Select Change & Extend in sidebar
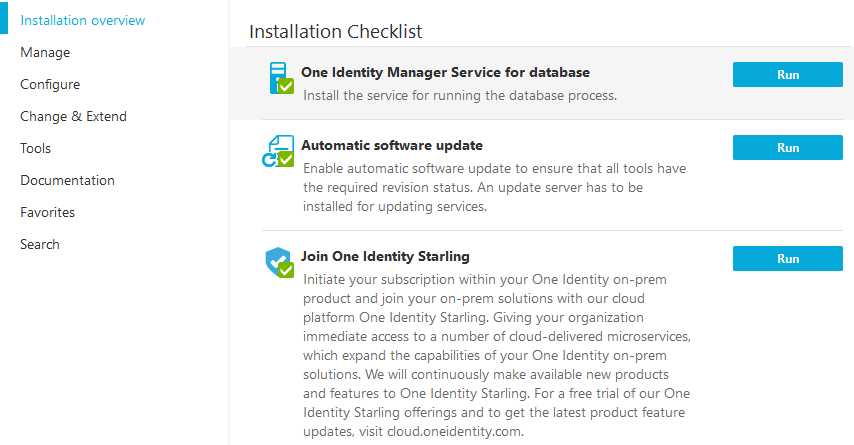The image size is (854, 445). 73,116
